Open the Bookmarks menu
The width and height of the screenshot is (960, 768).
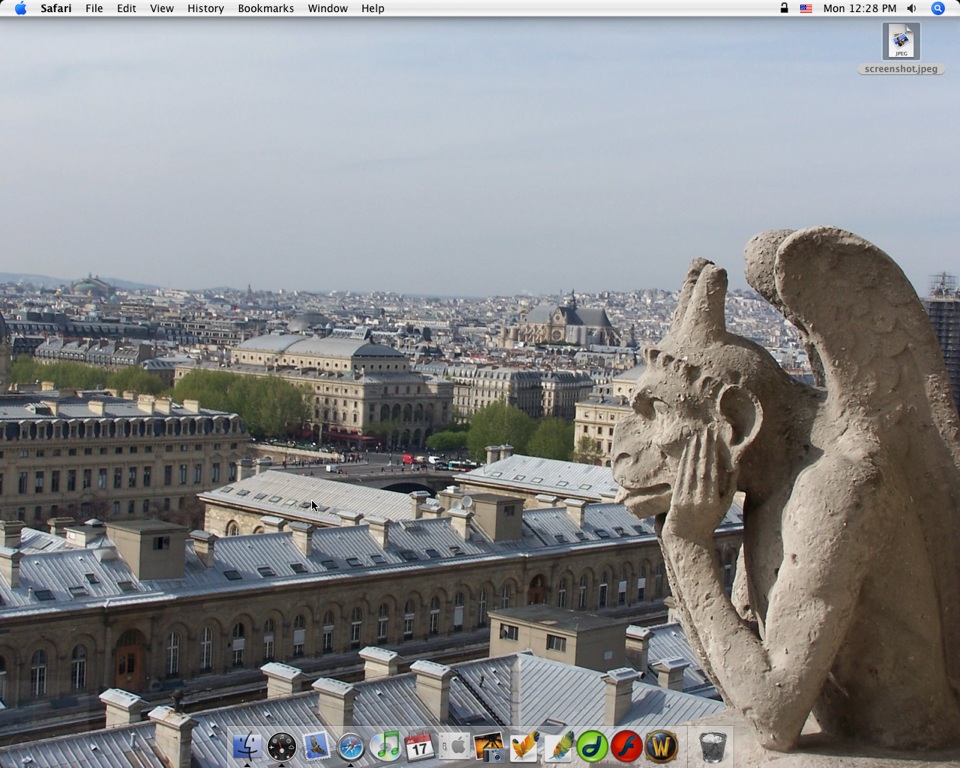tap(266, 8)
